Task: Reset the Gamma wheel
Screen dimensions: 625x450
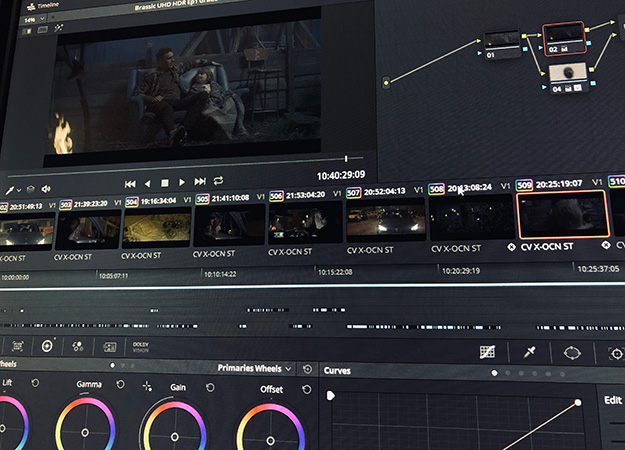Action: click(120, 384)
